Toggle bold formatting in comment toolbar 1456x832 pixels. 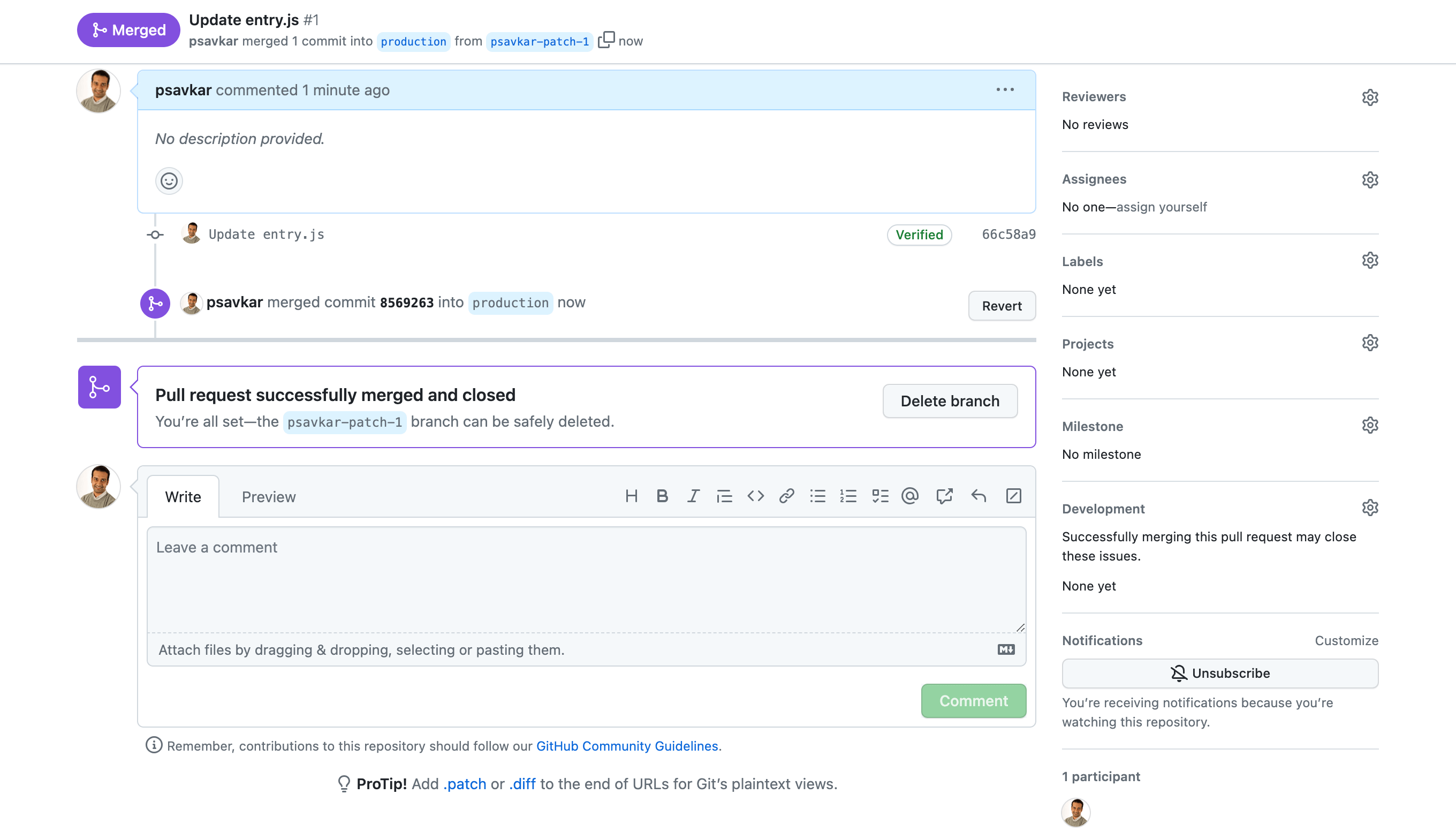coord(662,496)
